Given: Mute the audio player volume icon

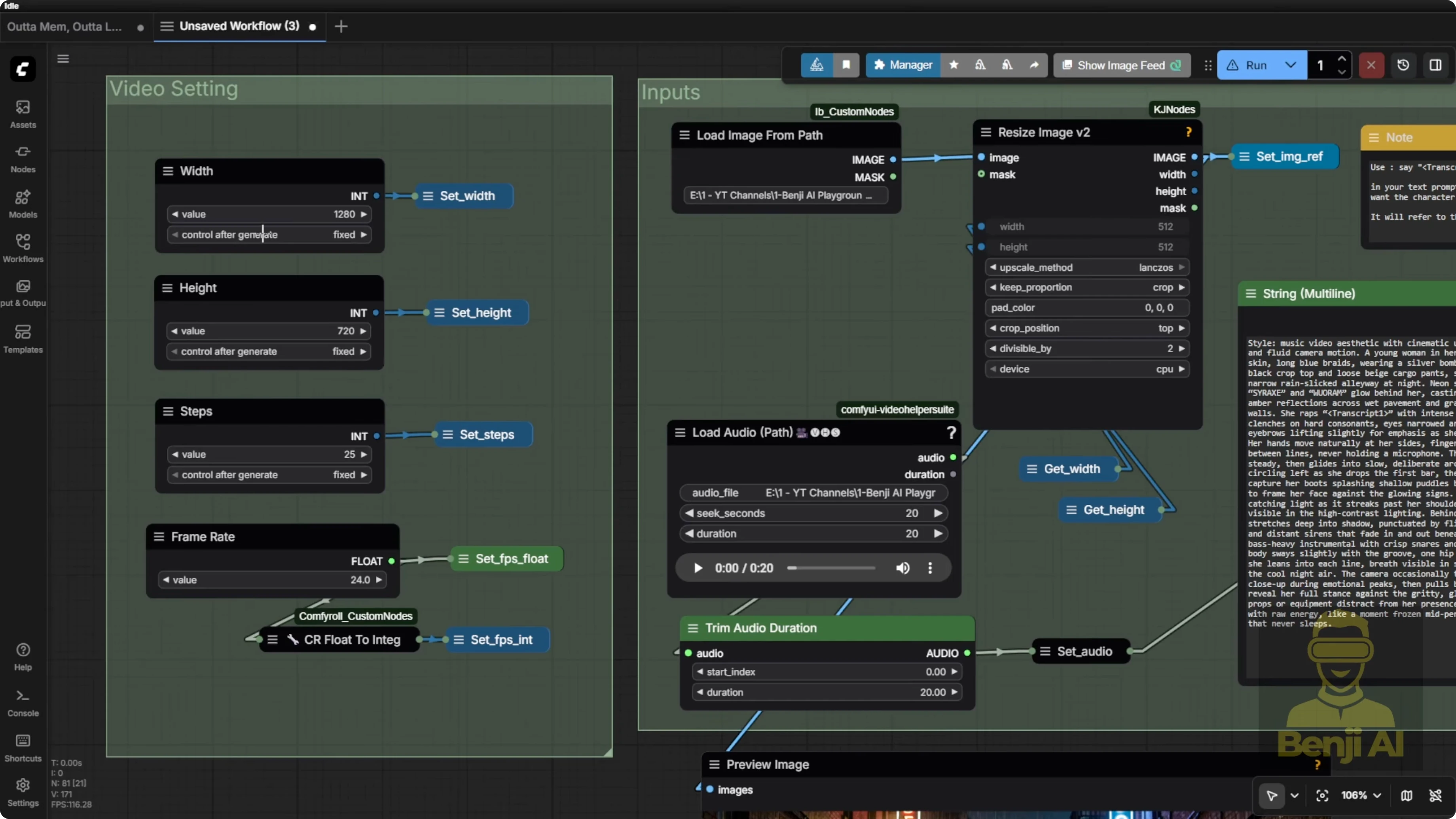Looking at the screenshot, I should coord(902,568).
